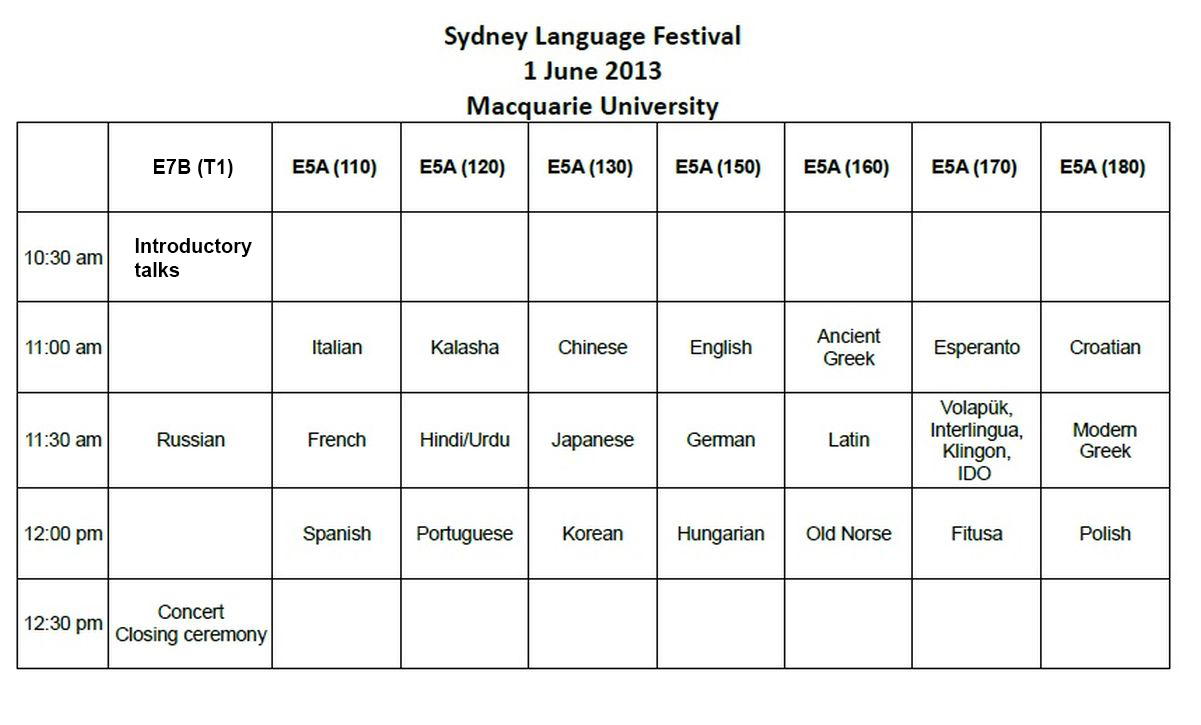Select the Fitusa session cell
Image resolution: width=1201 pixels, height=725 pixels.
coord(976,533)
